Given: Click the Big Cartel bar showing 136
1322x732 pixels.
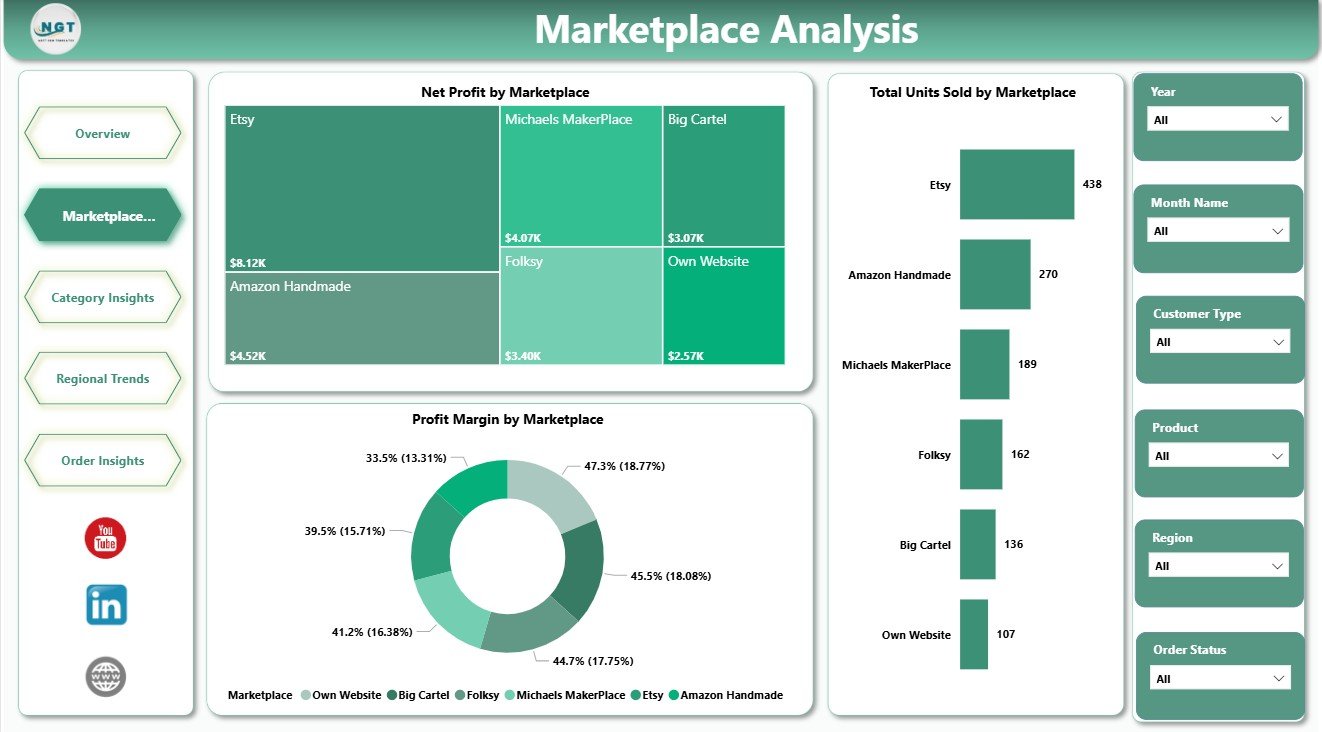Looking at the screenshot, I should point(978,544).
